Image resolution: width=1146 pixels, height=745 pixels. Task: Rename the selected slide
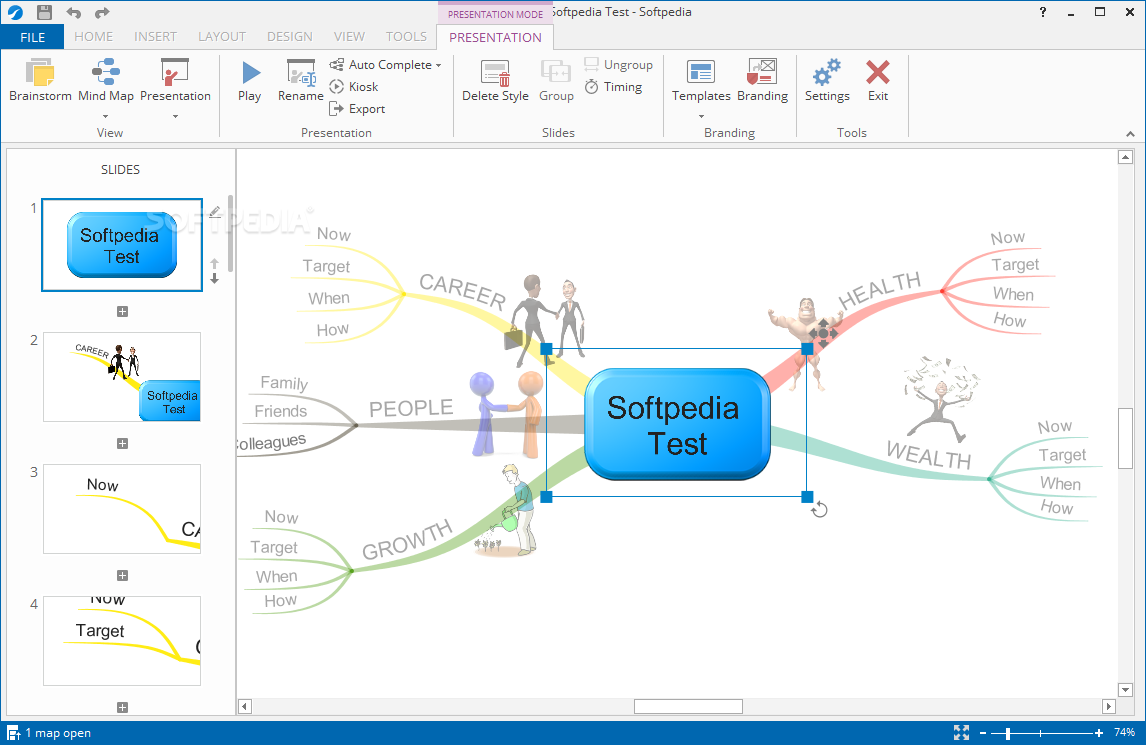point(300,80)
